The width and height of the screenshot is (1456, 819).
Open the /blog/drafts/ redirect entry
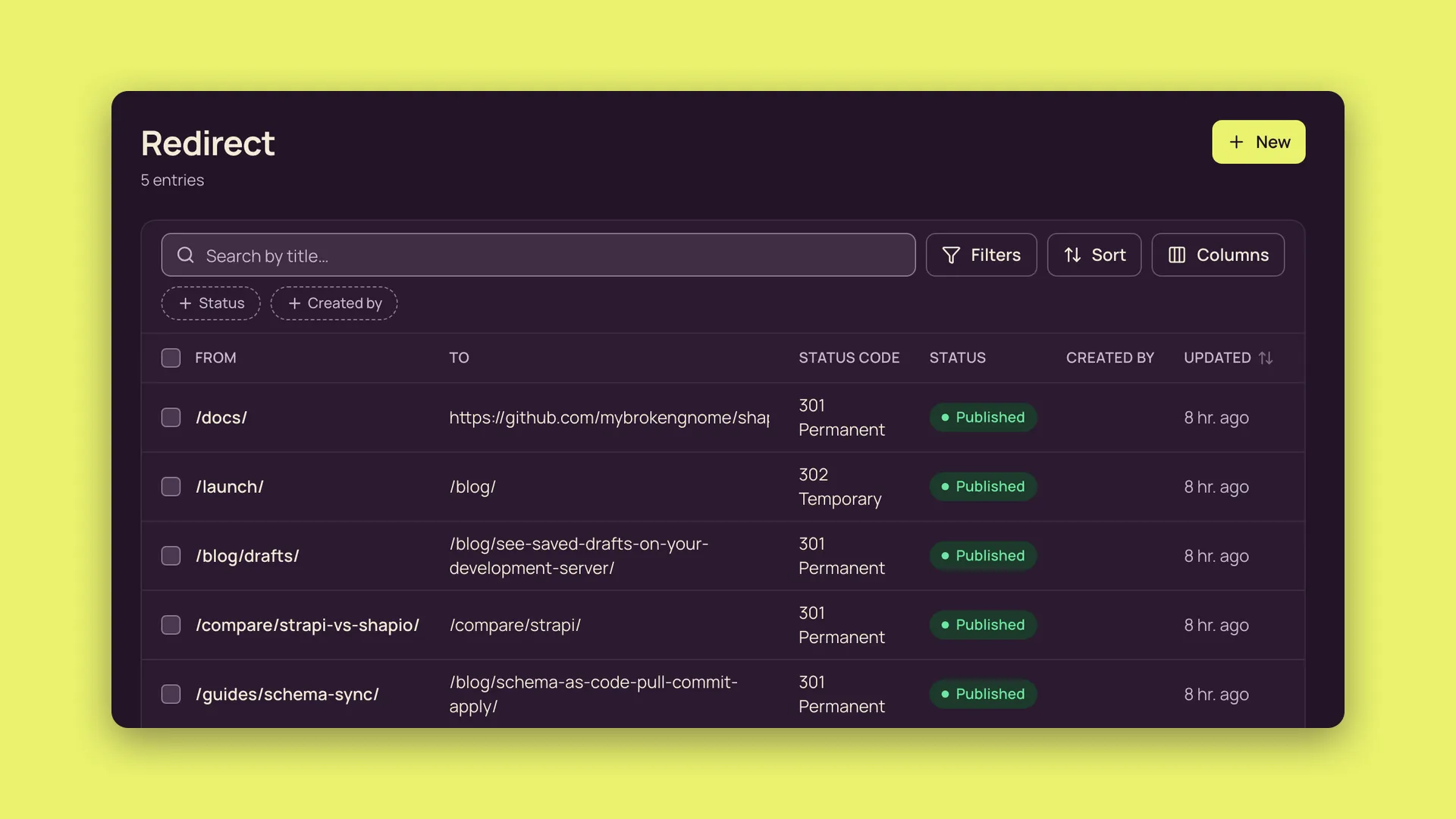(x=247, y=556)
